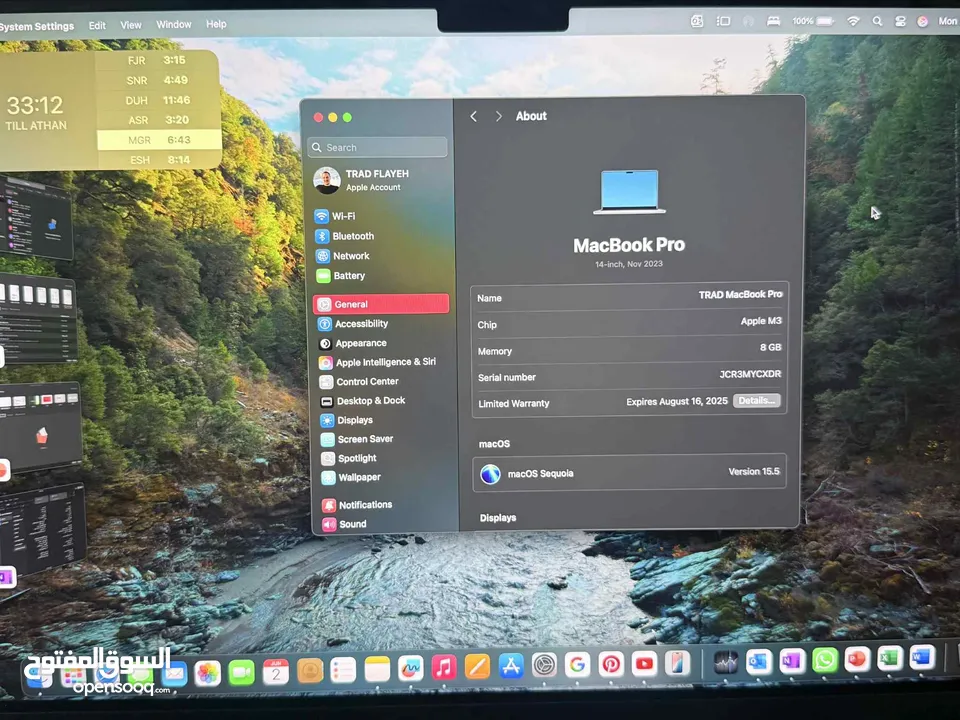Image resolution: width=960 pixels, height=720 pixels.
Task: Launch FaceTime from the Dock
Action: [x=241, y=673]
